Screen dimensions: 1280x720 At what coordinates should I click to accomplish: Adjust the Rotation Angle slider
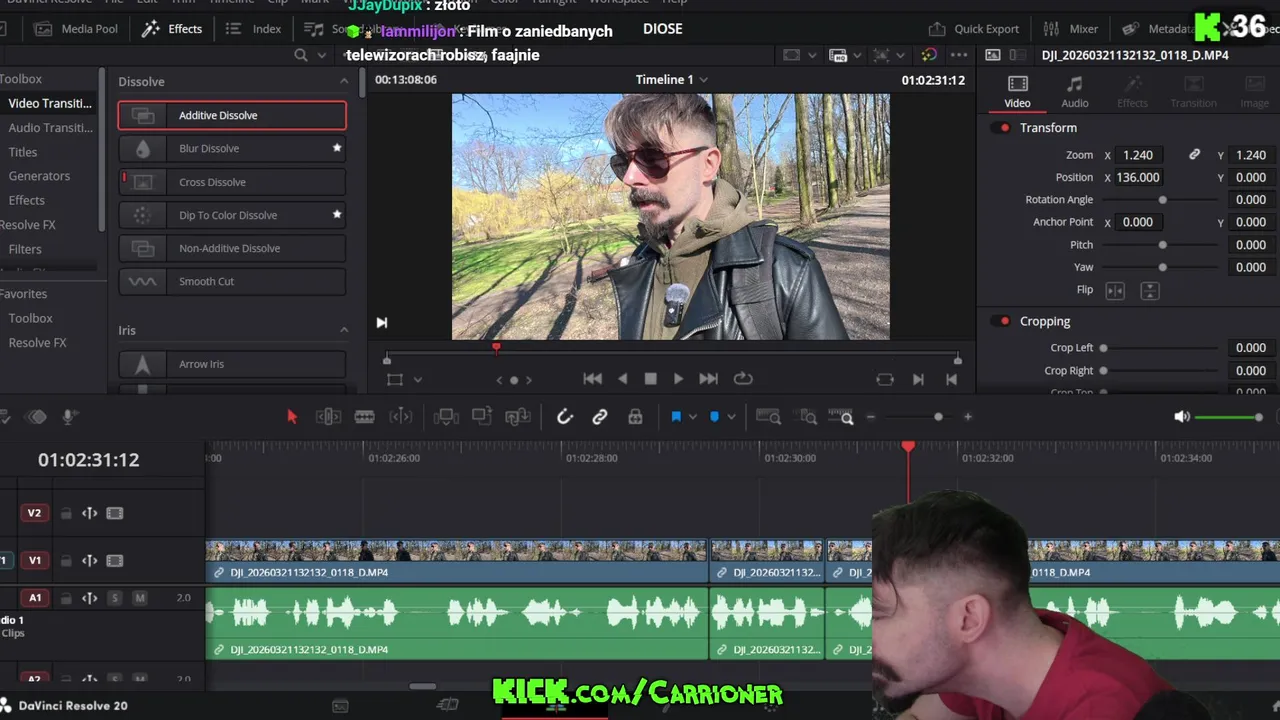click(x=1163, y=200)
